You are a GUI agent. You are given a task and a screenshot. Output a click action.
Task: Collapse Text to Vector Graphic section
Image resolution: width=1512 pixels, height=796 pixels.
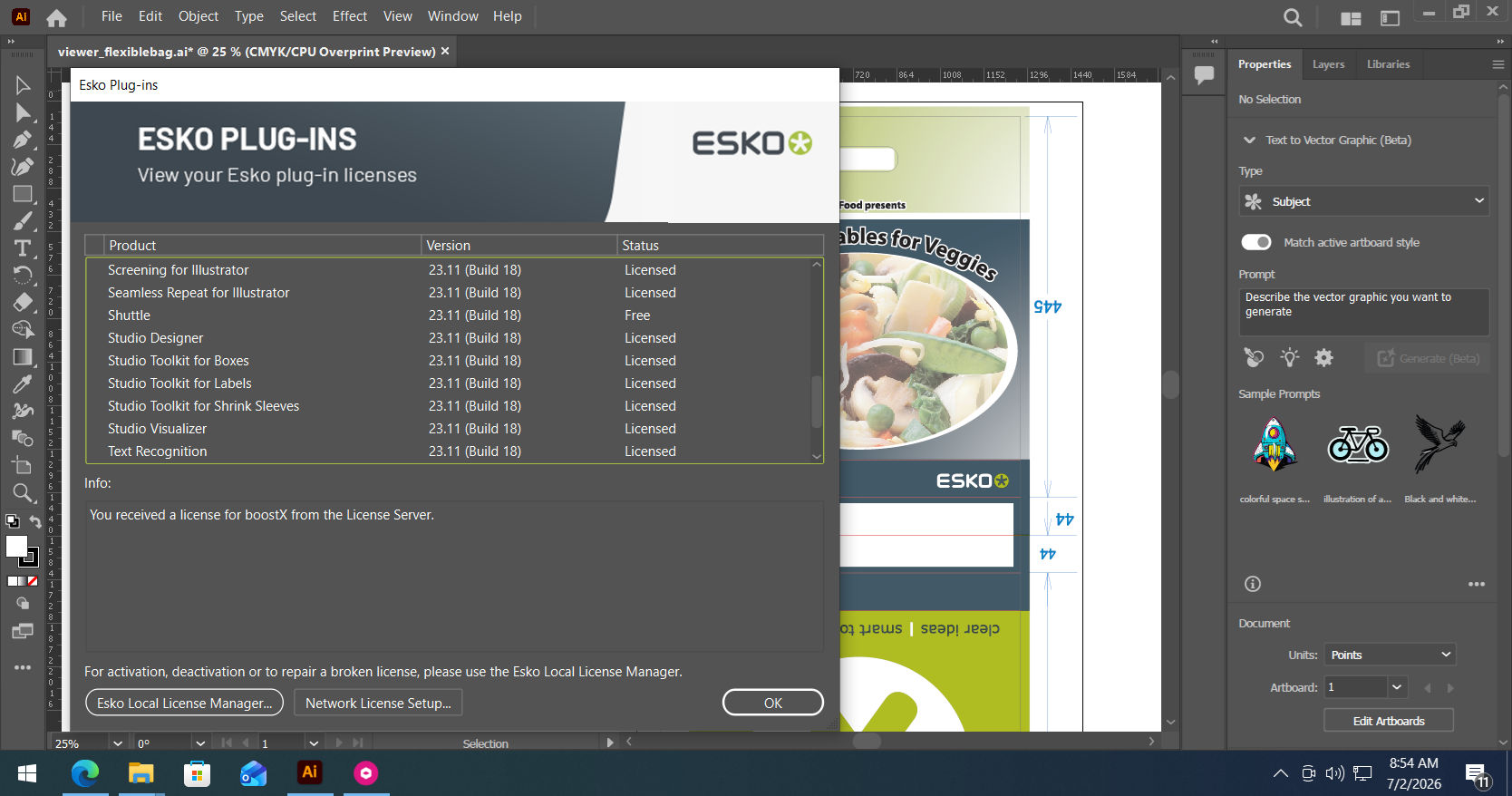(1249, 140)
